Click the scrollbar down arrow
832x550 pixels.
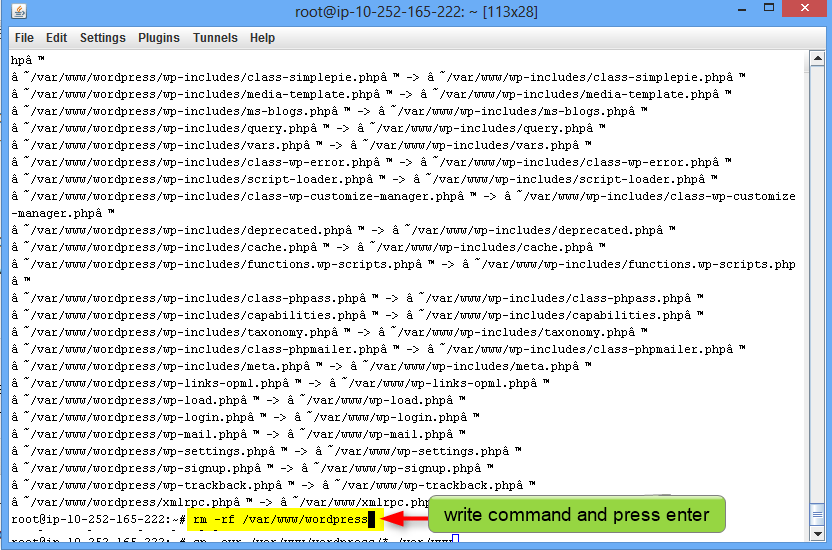[x=817, y=534]
